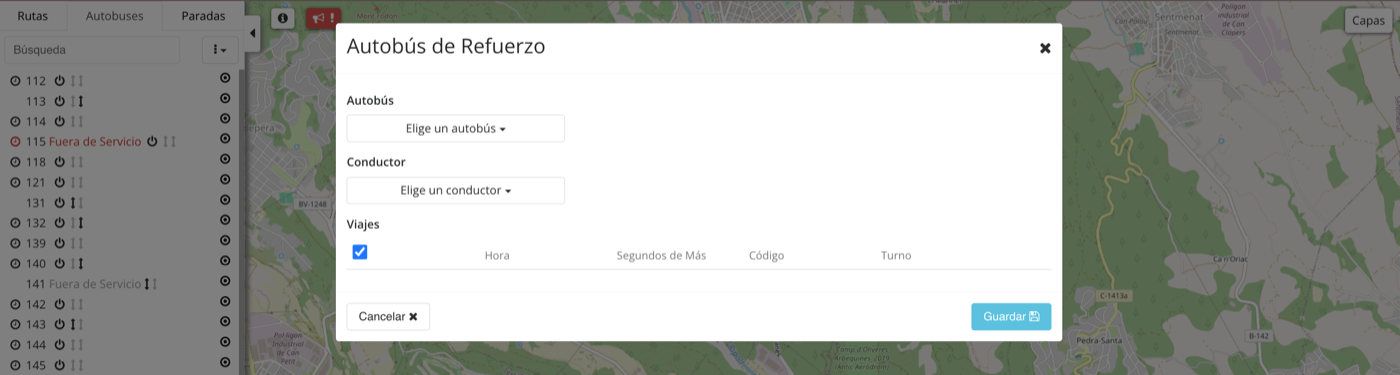Click the power icon of route 118
Viewport: 1400px width, 375px height.
coord(59,162)
